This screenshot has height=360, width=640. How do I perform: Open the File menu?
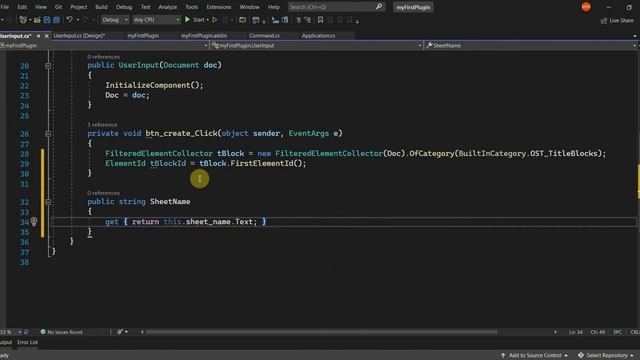point(4,7)
